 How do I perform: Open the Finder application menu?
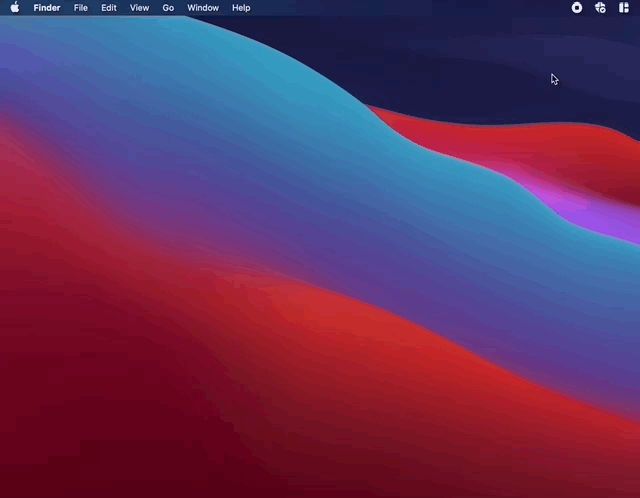pyautogui.click(x=47, y=8)
